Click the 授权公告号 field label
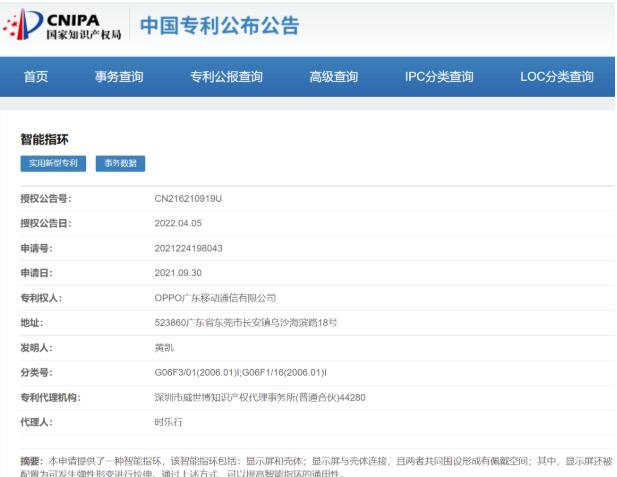The height and width of the screenshot is (477, 617). pyautogui.click(x=46, y=199)
